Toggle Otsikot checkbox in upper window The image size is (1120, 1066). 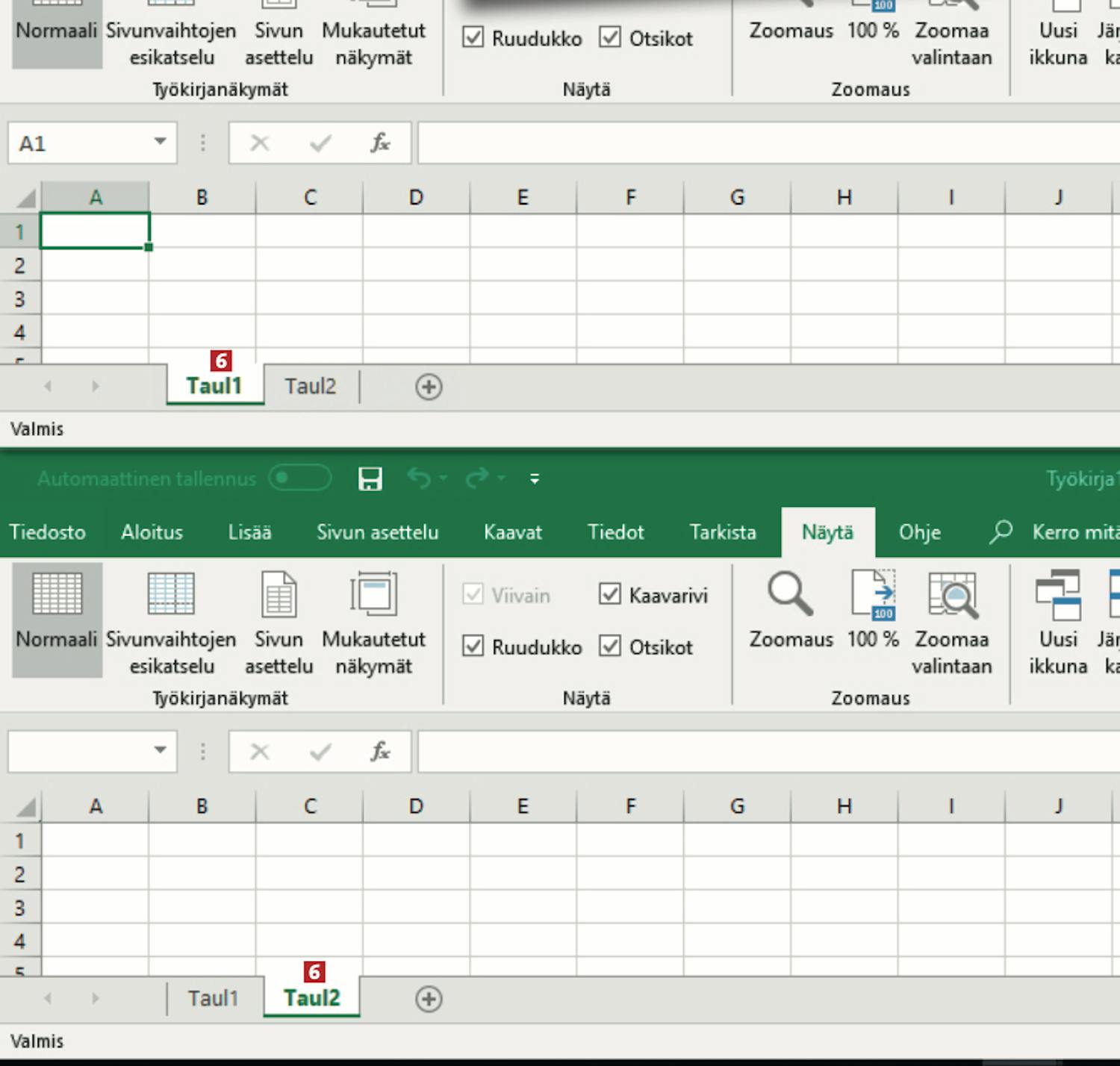point(610,37)
